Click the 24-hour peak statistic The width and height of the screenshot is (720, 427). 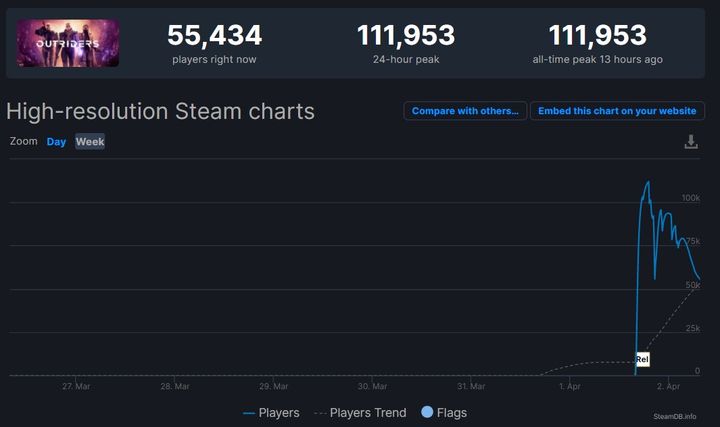[x=405, y=43]
